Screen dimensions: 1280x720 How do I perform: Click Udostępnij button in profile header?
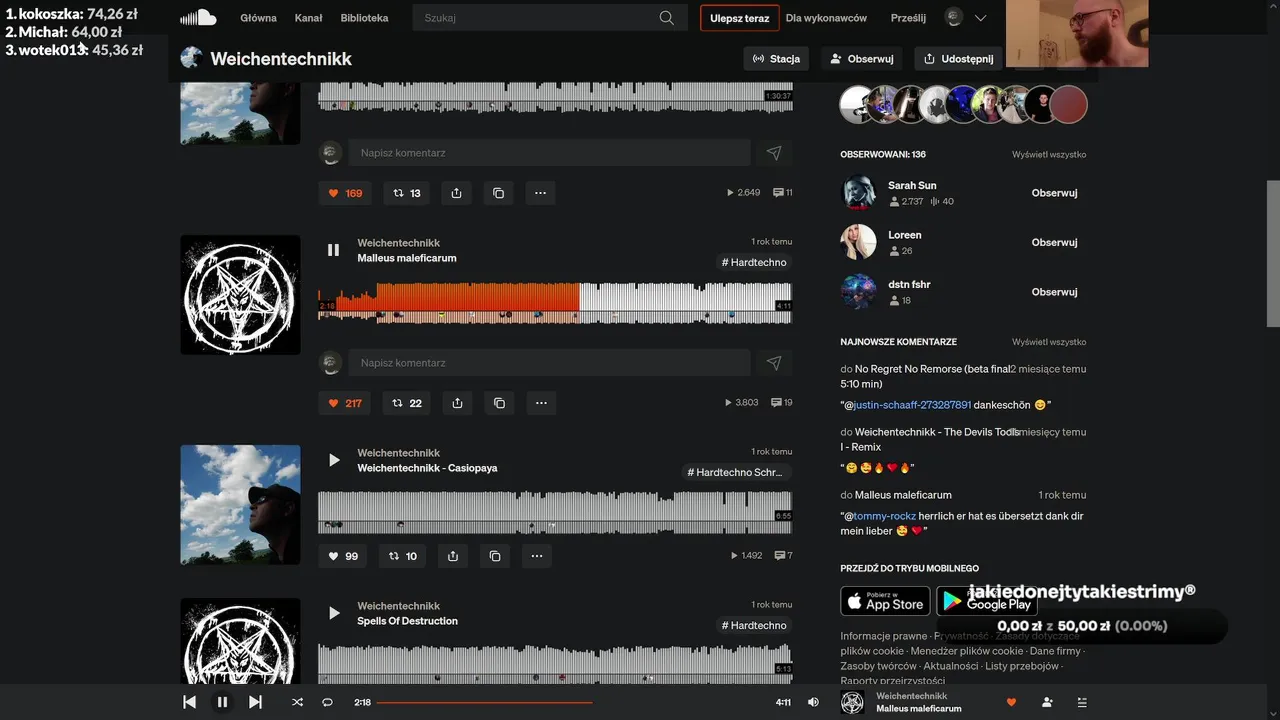[x=958, y=59]
